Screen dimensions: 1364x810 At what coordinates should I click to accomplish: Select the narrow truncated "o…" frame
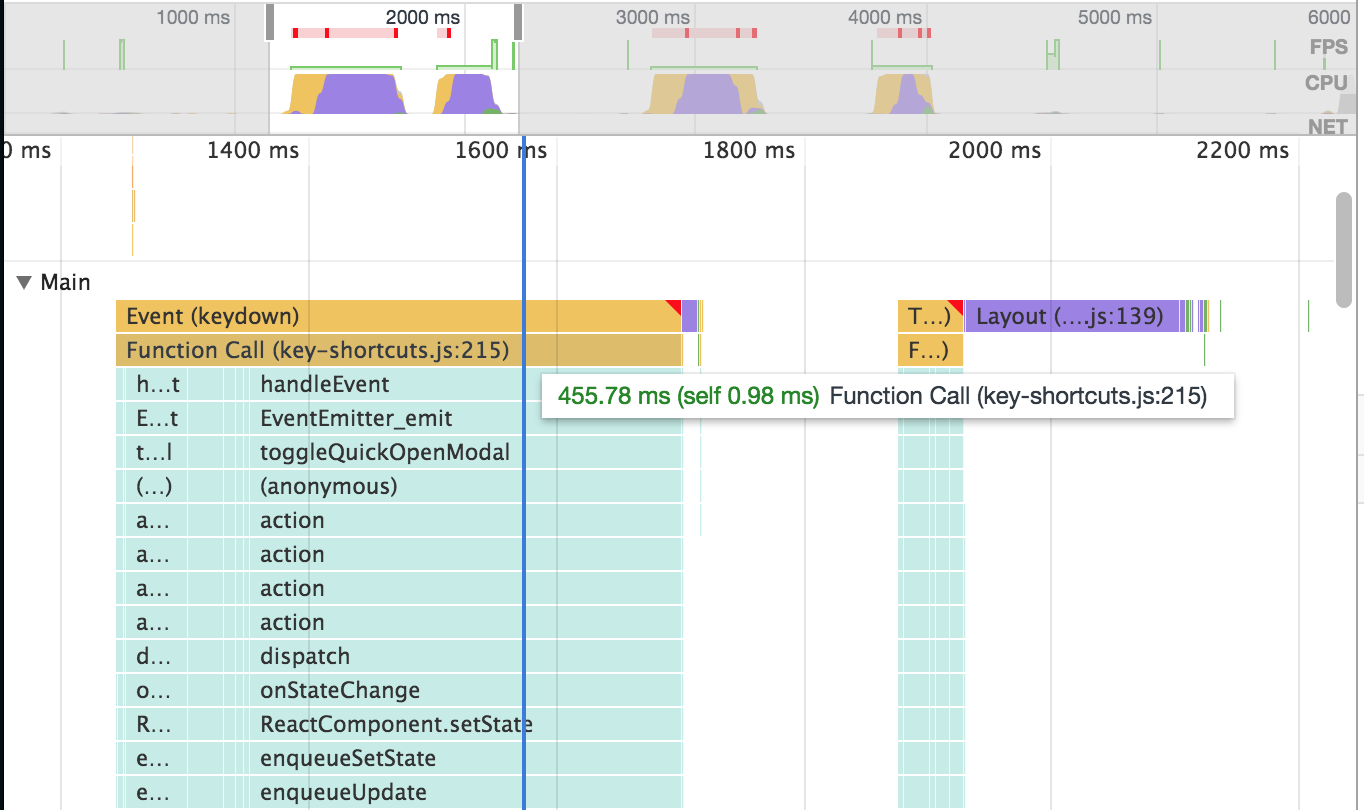tap(158, 690)
